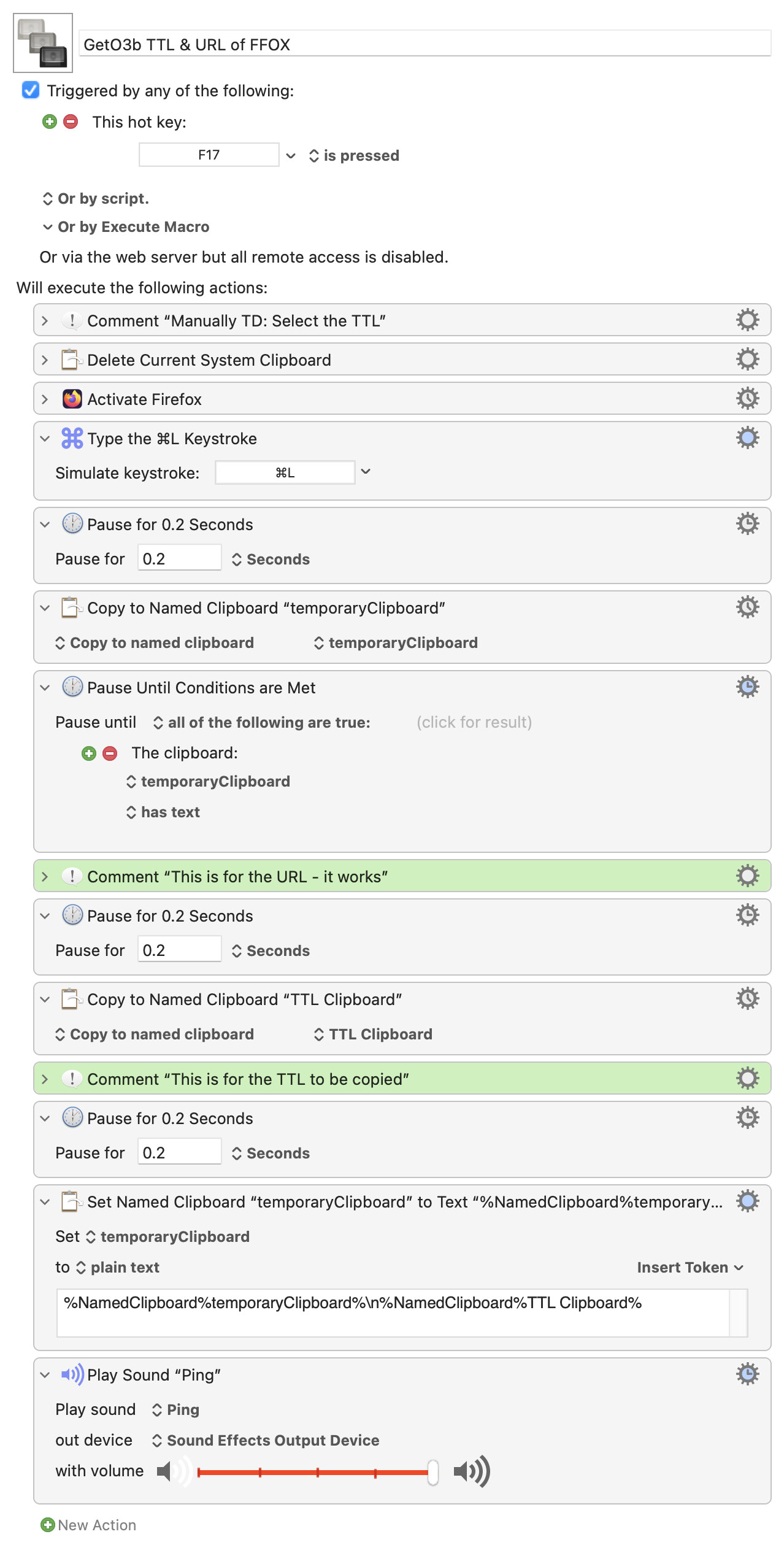Remove the clipboard condition with red minus
The height and width of the screenshot is (1545, 784).
(110, 753)
